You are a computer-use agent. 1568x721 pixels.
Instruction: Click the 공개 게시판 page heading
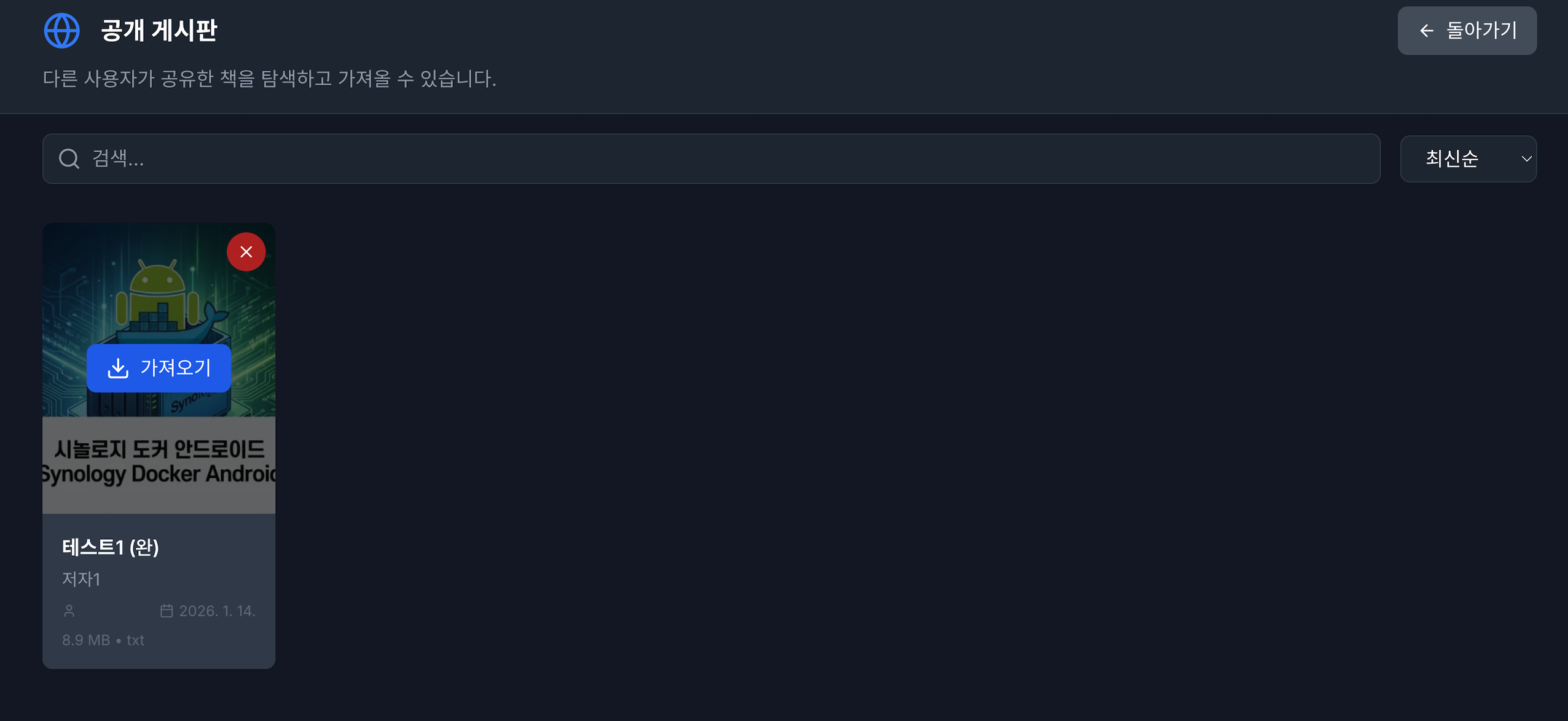pyautogui.click(x=159, y=31)
